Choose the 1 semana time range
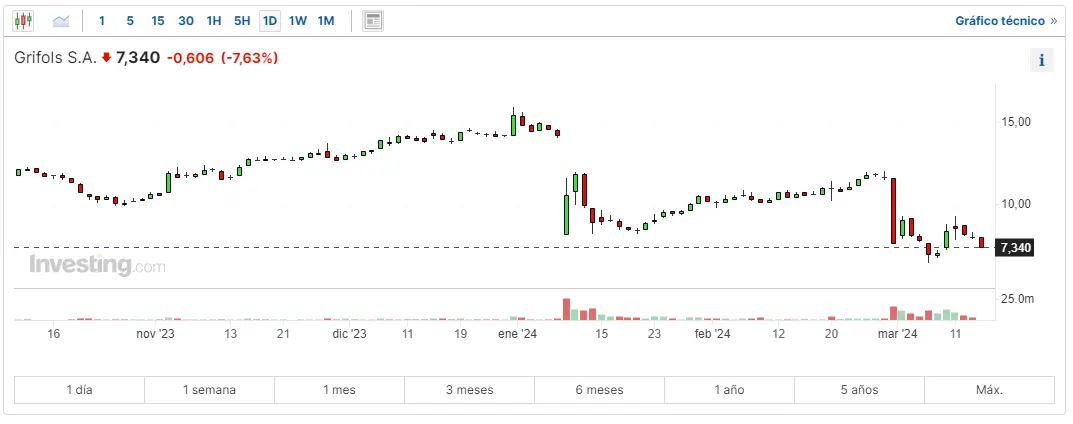Viewport: 1073px width, 424px height. (x=209, y=390)
